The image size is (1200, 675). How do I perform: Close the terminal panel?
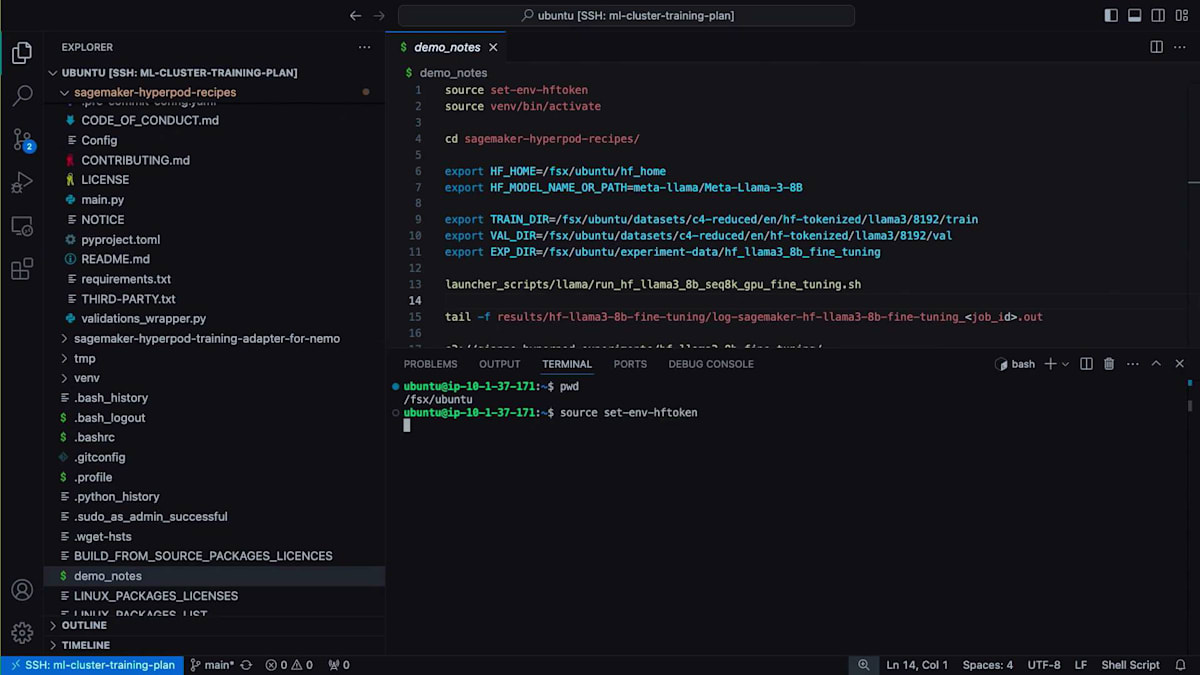(x=1180, y=364)
